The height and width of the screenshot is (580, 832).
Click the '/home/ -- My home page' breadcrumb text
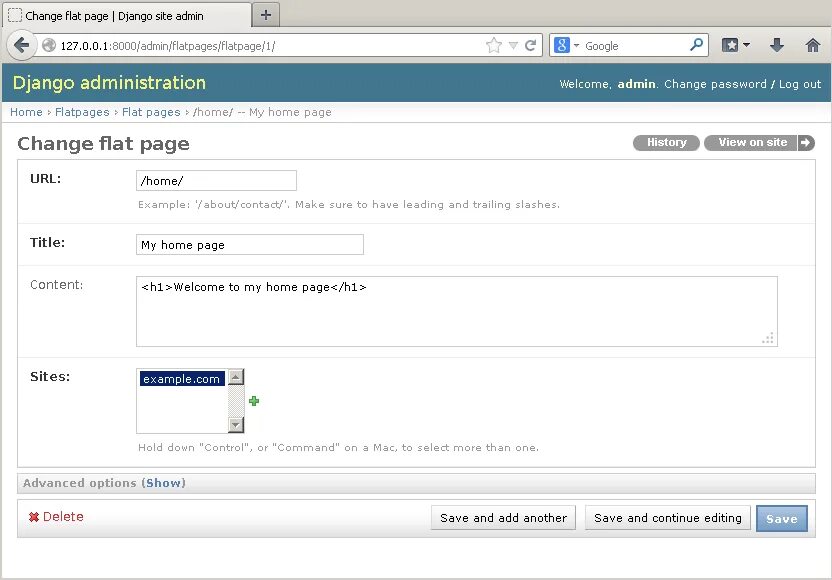(x=262, y=112)
